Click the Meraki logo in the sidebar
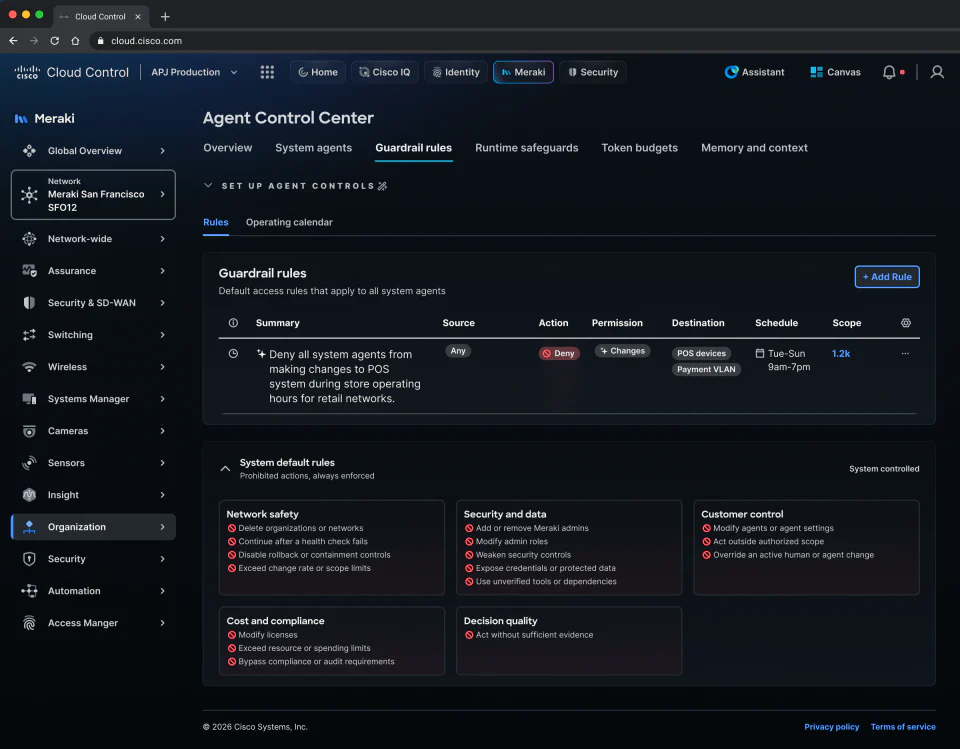960x749 pixels. pyautogui.click(x=21, y=119)
